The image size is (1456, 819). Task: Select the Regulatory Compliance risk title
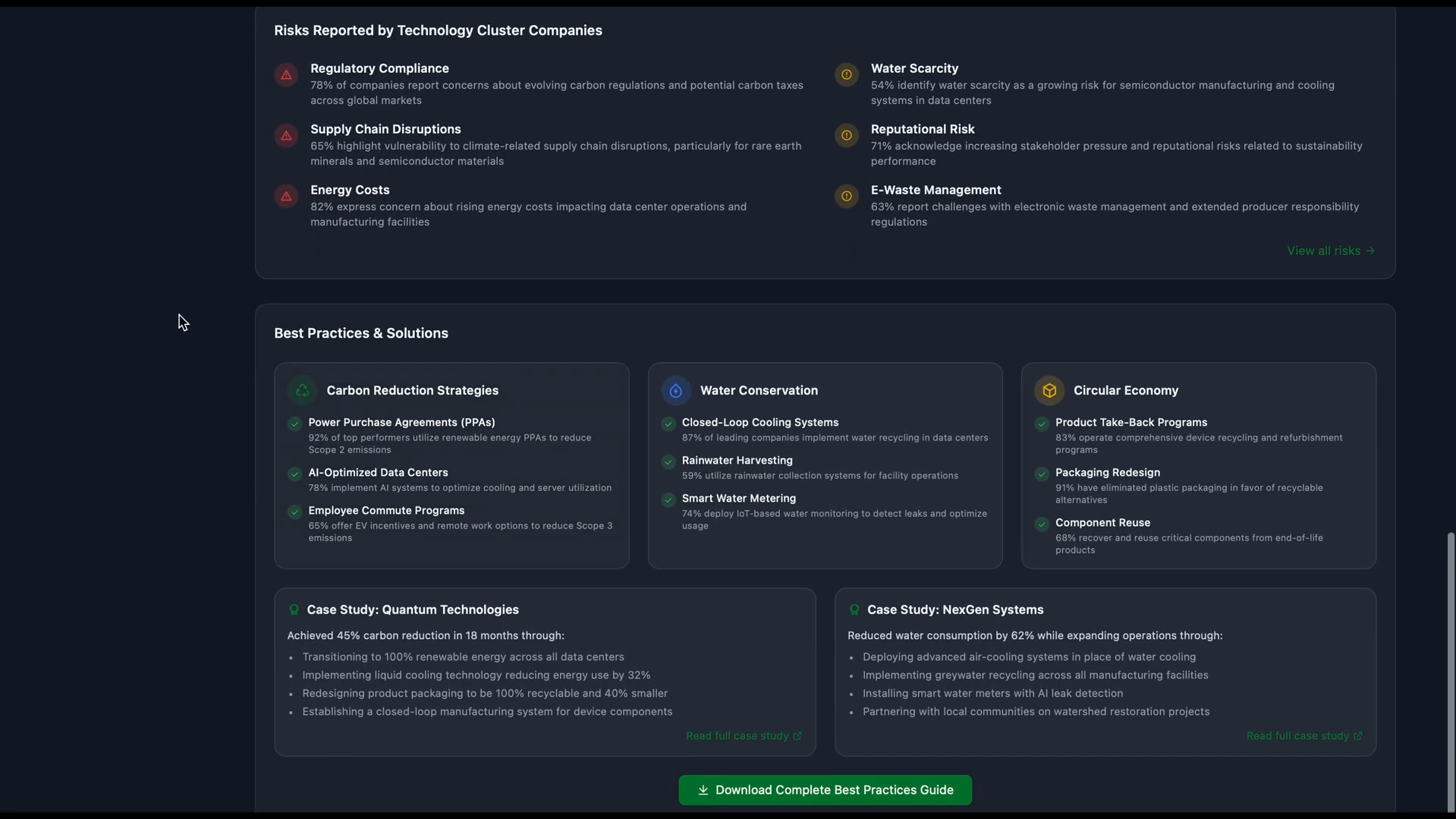379,68
